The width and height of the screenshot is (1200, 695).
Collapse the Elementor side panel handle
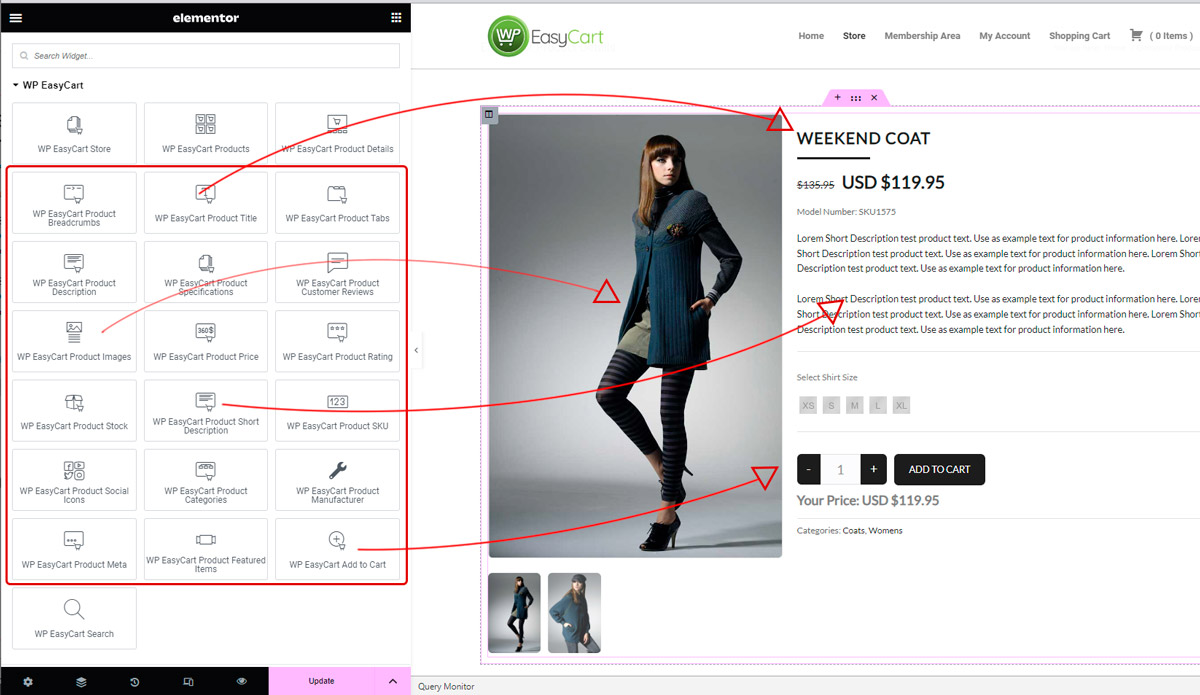tap(416, 351)
